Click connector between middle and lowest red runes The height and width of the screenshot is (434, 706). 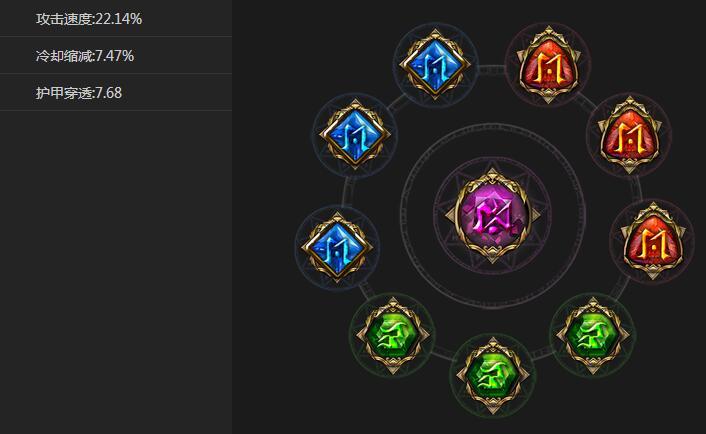638,189
